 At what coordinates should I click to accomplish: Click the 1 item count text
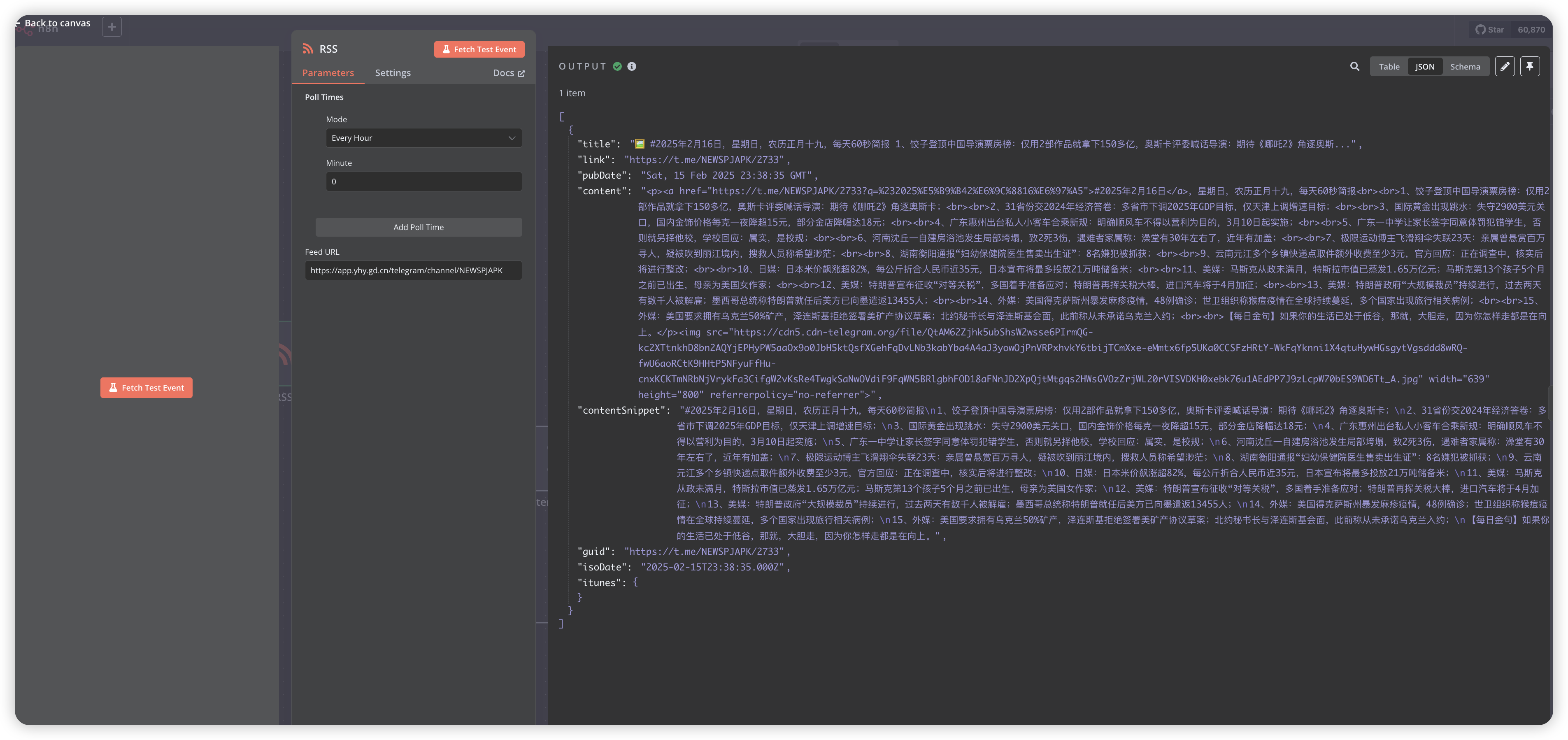(x=572, y=93)
